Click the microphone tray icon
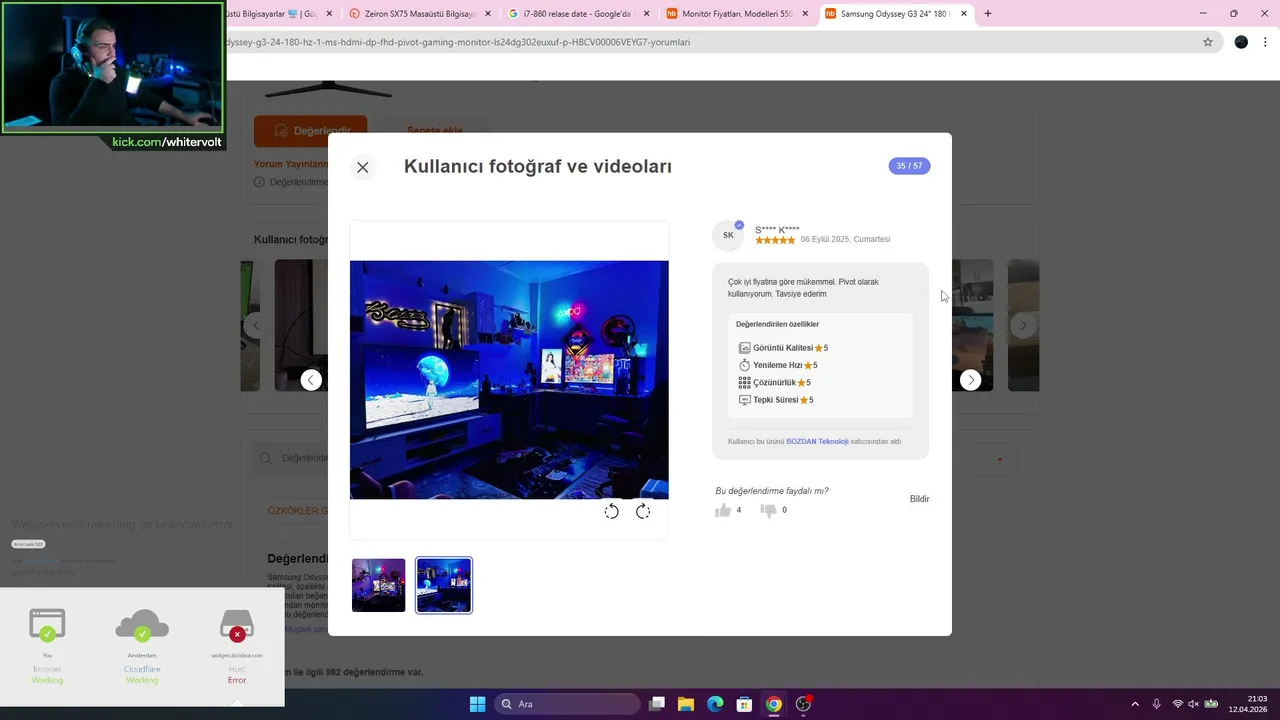This screenshot has width=1280, height=720. tap(1157, 704)
